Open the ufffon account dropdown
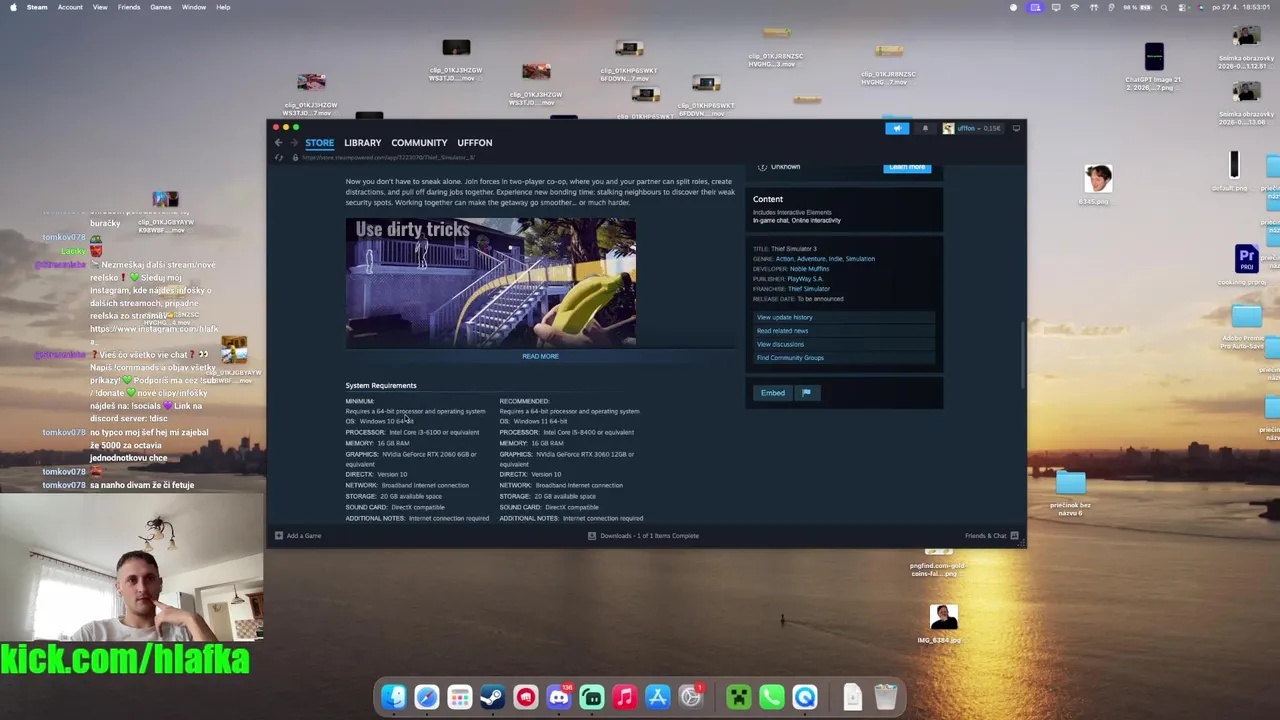 [972, 128]
